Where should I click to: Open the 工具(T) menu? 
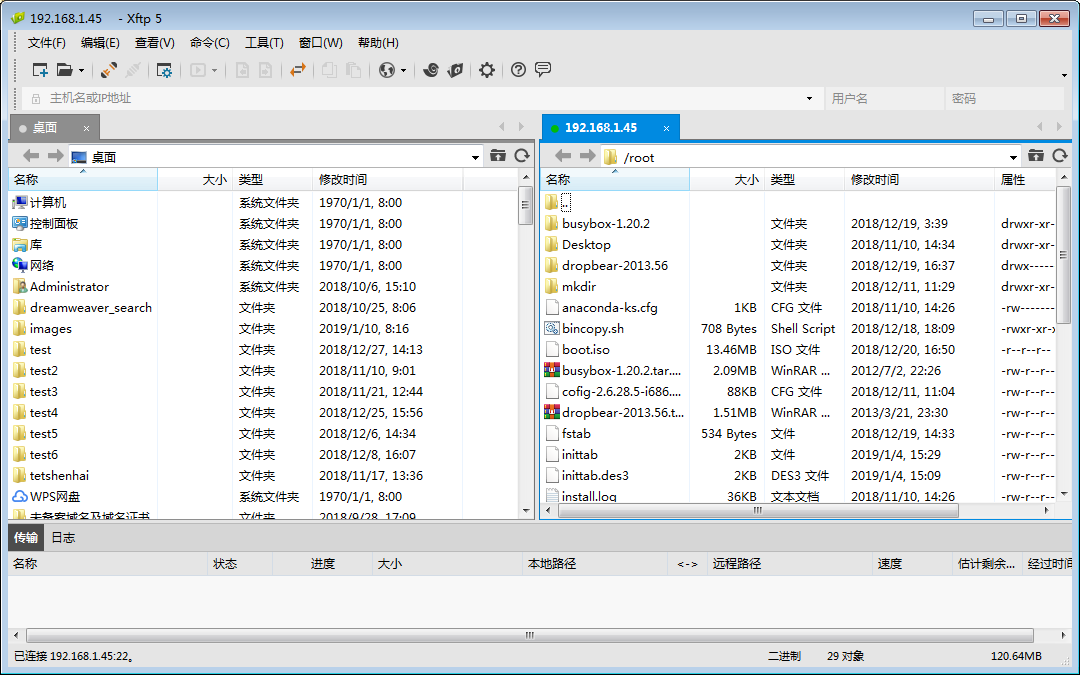tap(264, 43)
